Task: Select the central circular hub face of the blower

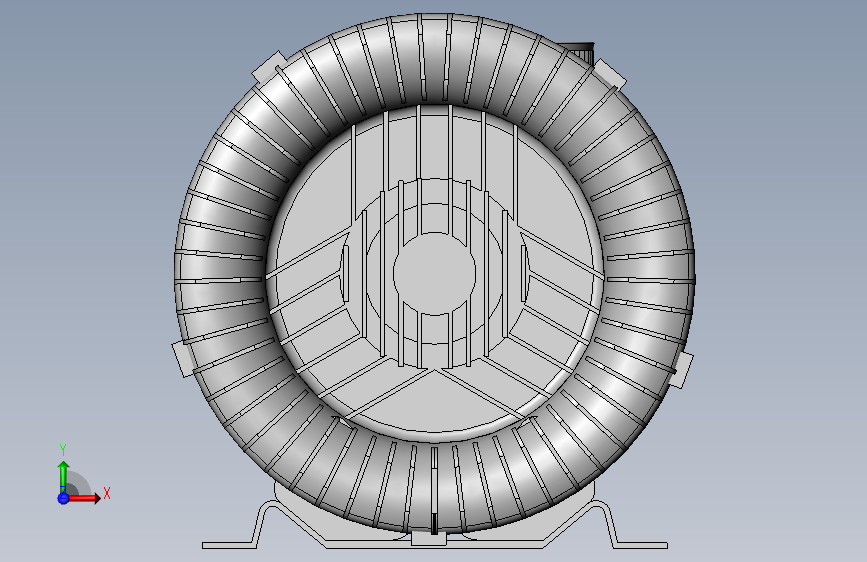Action: pyautogui.click(x=435, y=273)
